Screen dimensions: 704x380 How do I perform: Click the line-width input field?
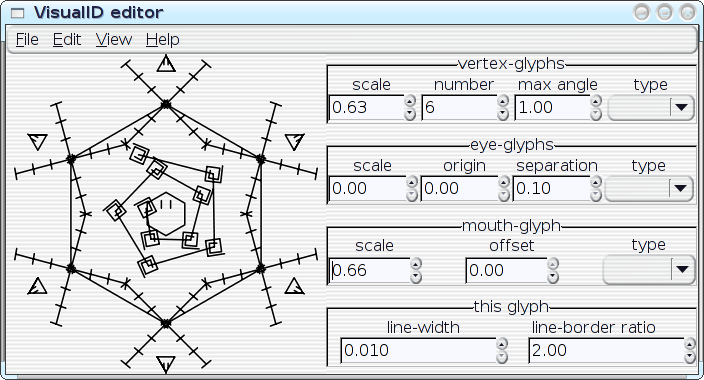click(x=418, y=350)
